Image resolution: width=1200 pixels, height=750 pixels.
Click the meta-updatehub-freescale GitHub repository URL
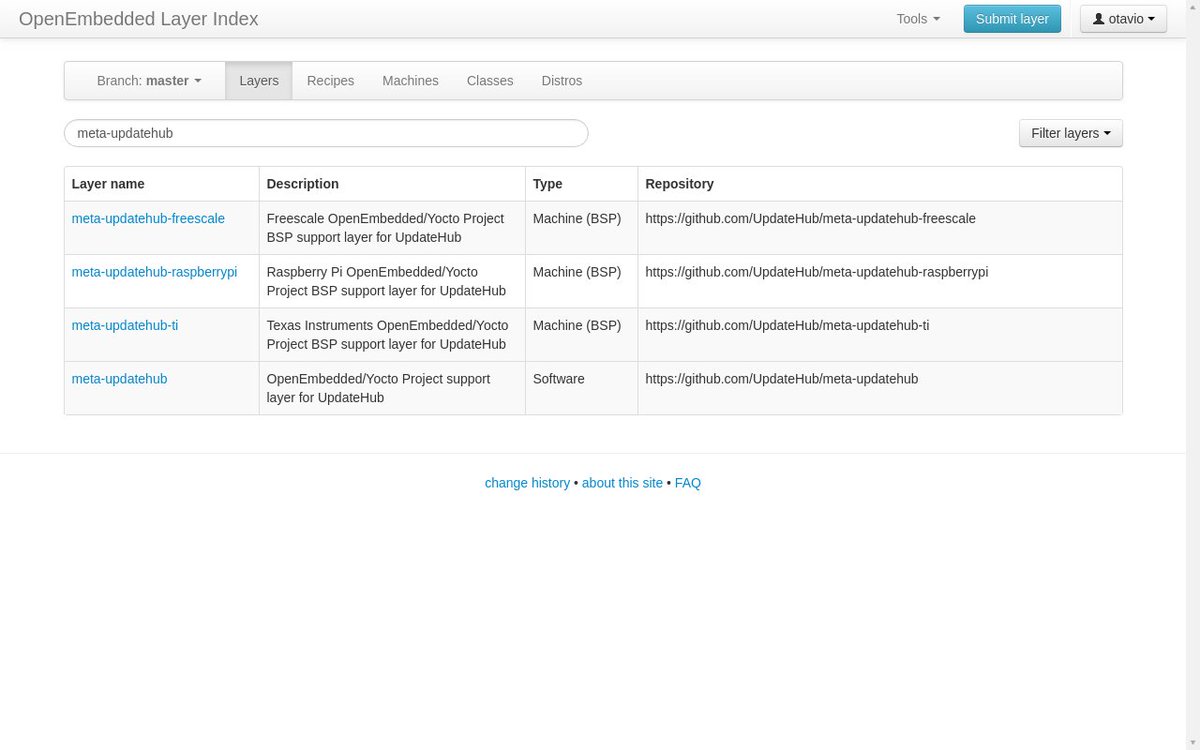pyautogui.click(x=811, y=218)
